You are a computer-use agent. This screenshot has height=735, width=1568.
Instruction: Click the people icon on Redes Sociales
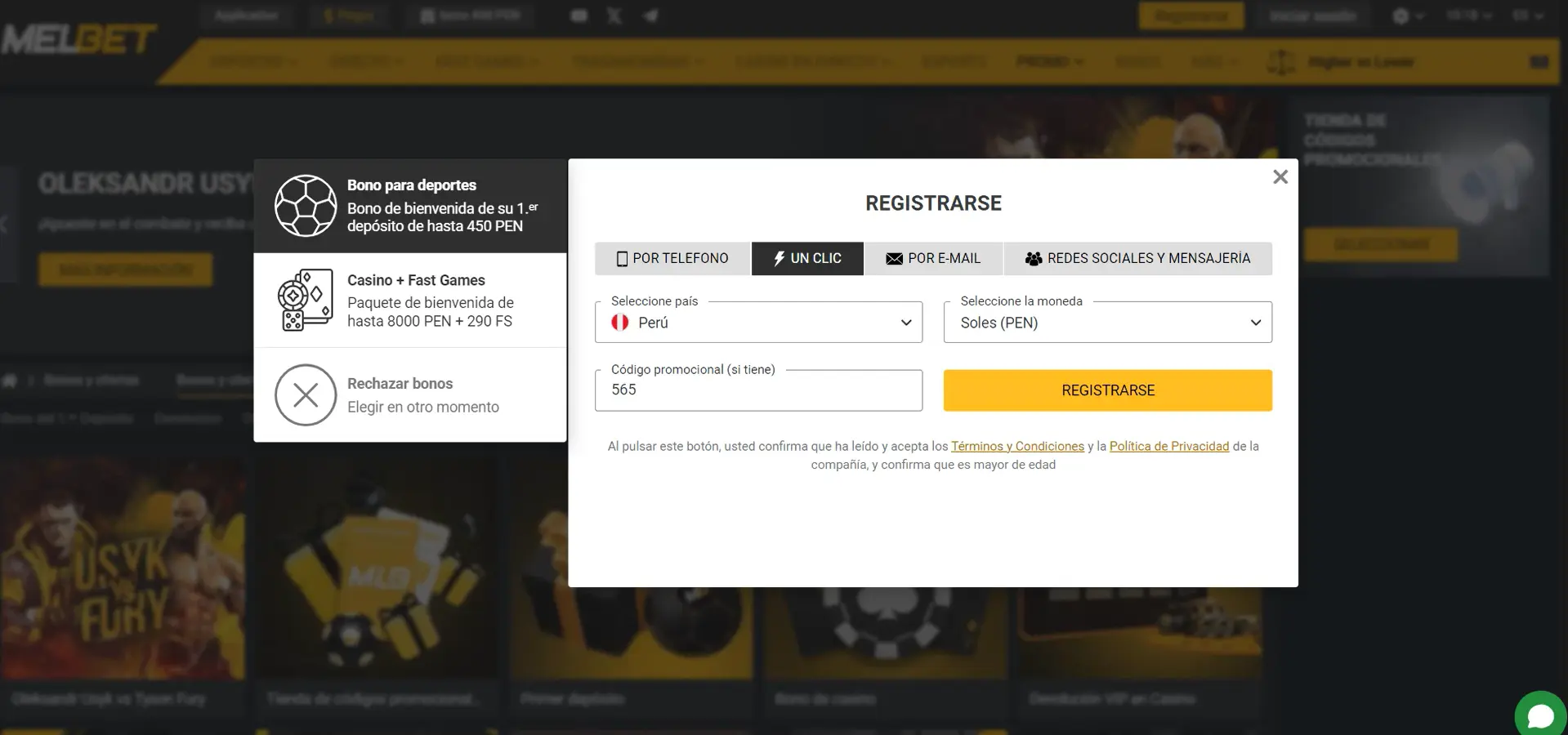(x=1034, y=259)
